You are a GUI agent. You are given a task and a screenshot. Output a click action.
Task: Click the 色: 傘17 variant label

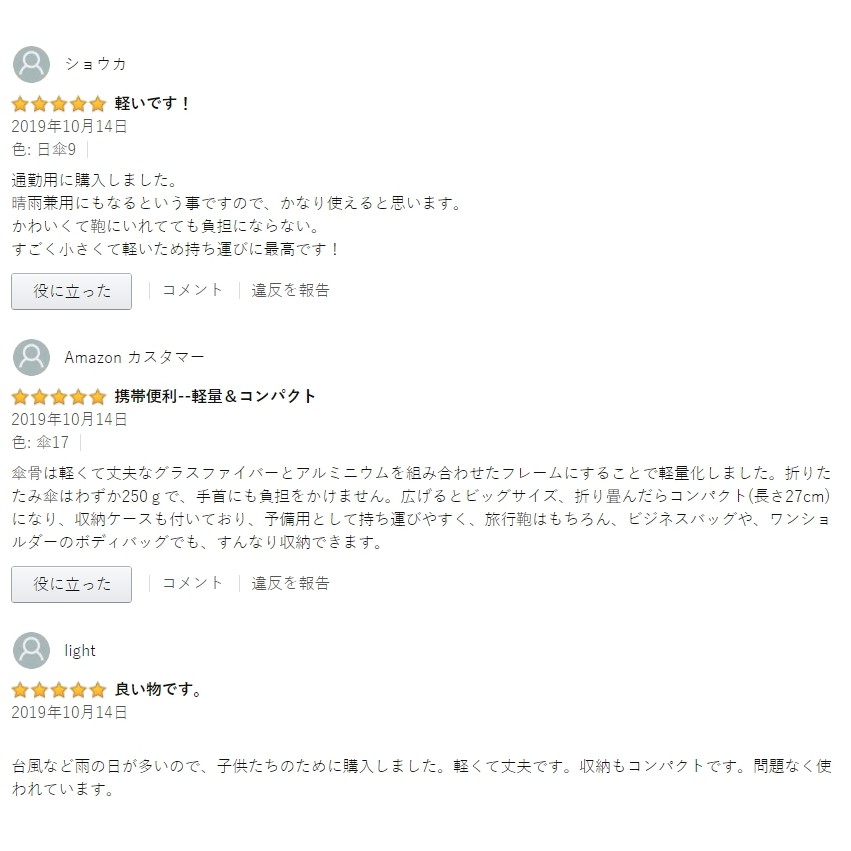point(40,442)
